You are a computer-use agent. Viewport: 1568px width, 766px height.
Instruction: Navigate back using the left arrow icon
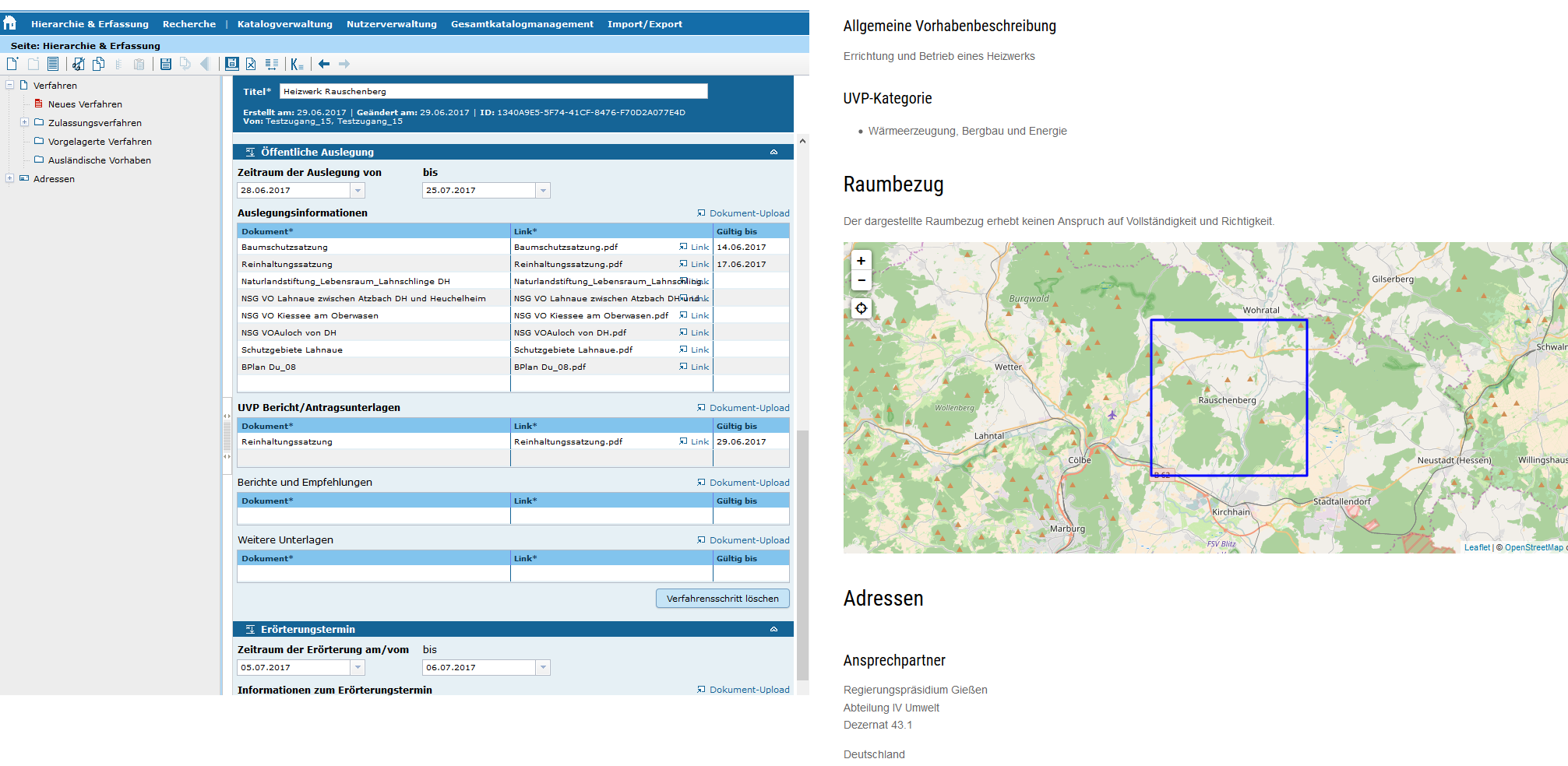point(324,64)
